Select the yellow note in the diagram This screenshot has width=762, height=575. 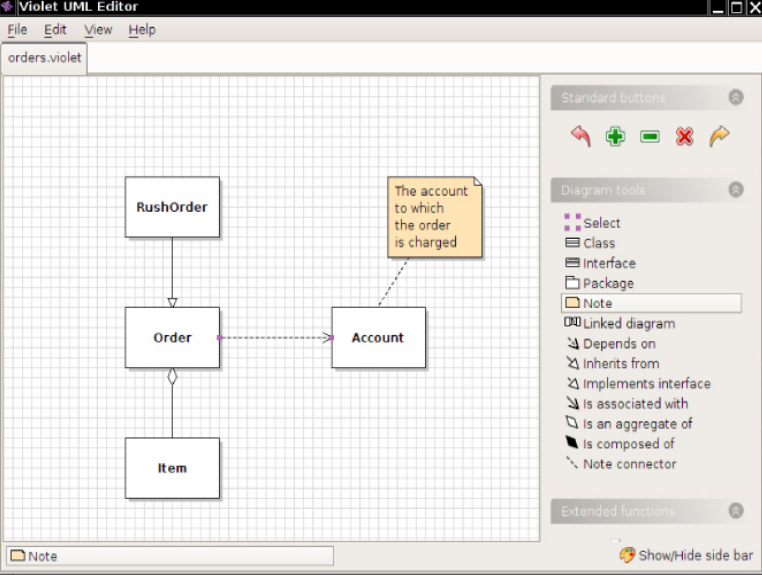point(435,217)
